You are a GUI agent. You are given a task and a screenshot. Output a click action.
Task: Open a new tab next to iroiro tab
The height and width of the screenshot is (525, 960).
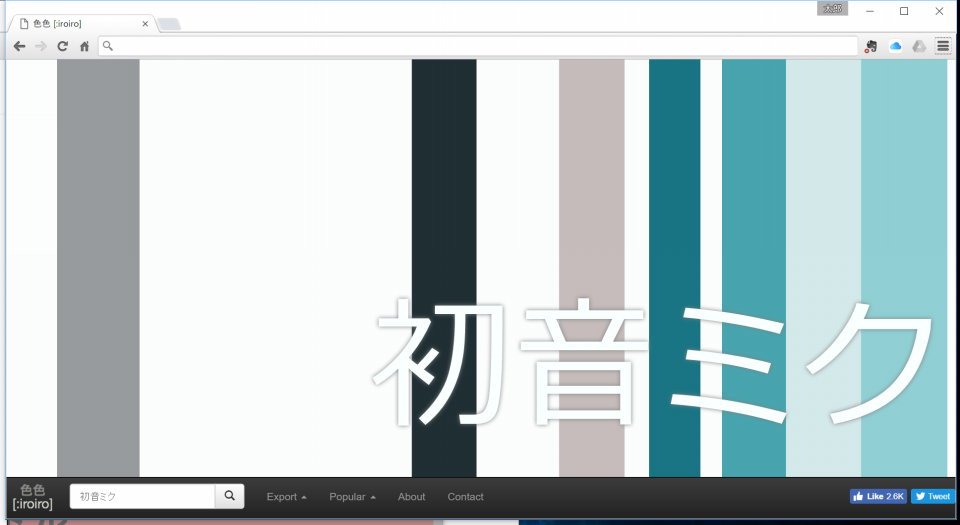point(169,24)
